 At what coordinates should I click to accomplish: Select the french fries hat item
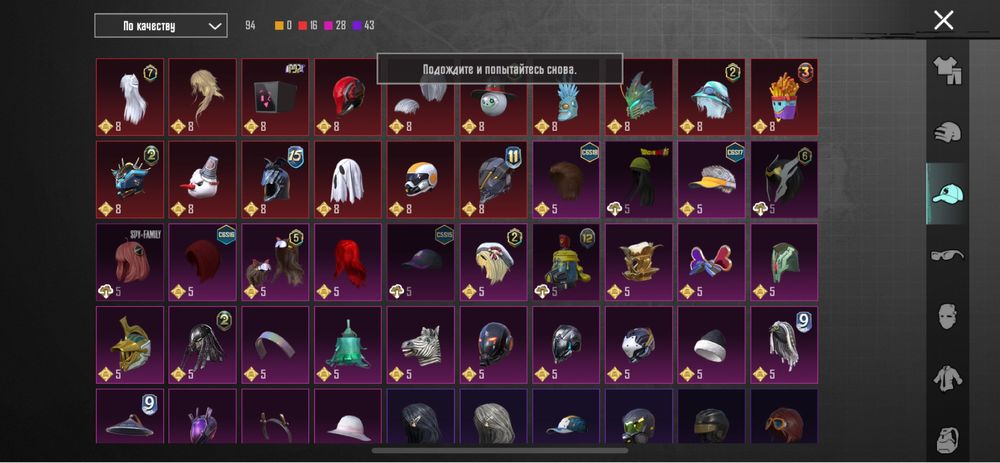click(x=784, y=97)
